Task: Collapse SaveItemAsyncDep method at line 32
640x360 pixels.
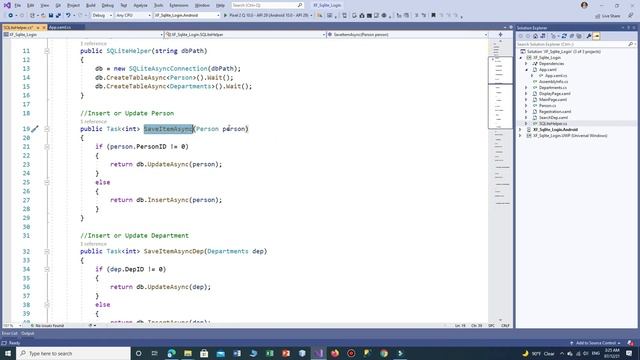Action: pyautogui.click(x=47, y=251)
